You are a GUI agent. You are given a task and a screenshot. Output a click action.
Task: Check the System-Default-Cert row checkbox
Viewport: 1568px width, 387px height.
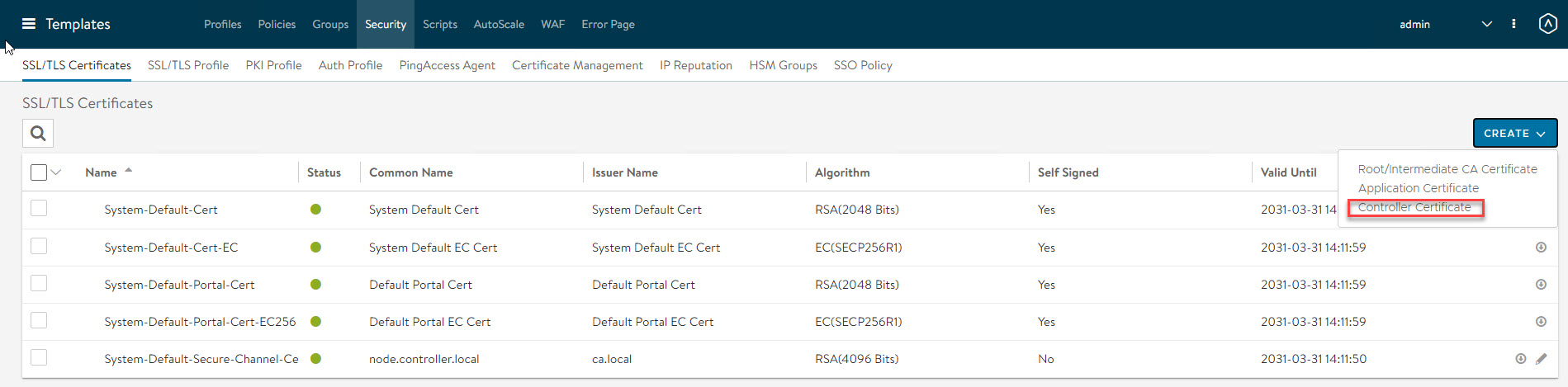click(x=39, y=209)
